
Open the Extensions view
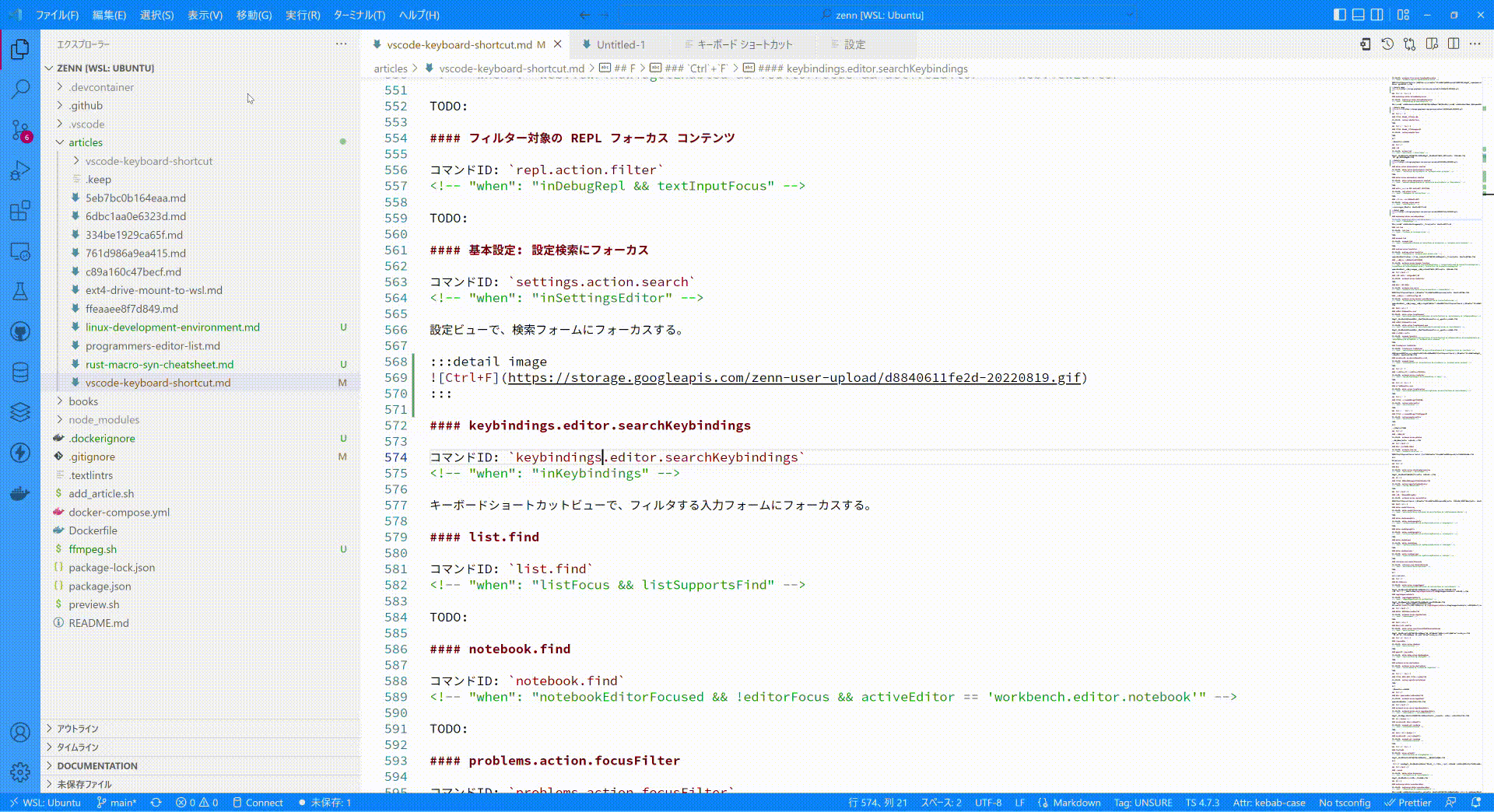coord(20,211)
